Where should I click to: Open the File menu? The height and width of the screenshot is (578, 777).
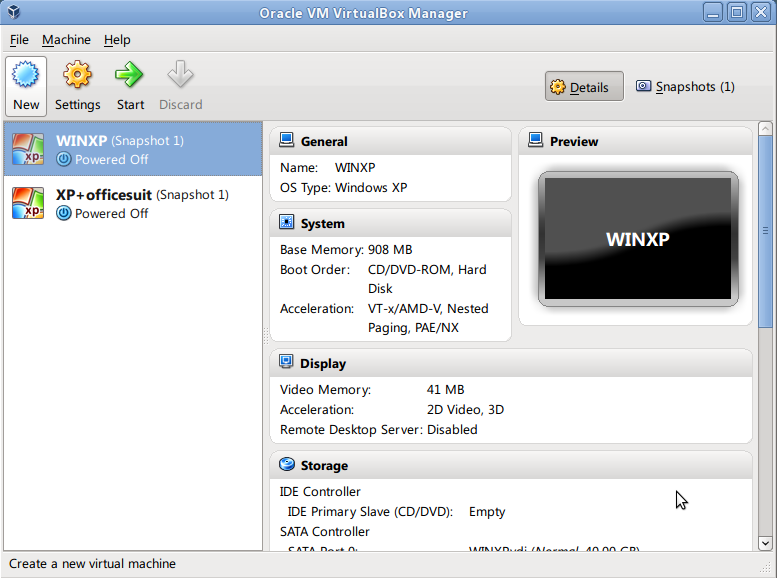(19, 40)
